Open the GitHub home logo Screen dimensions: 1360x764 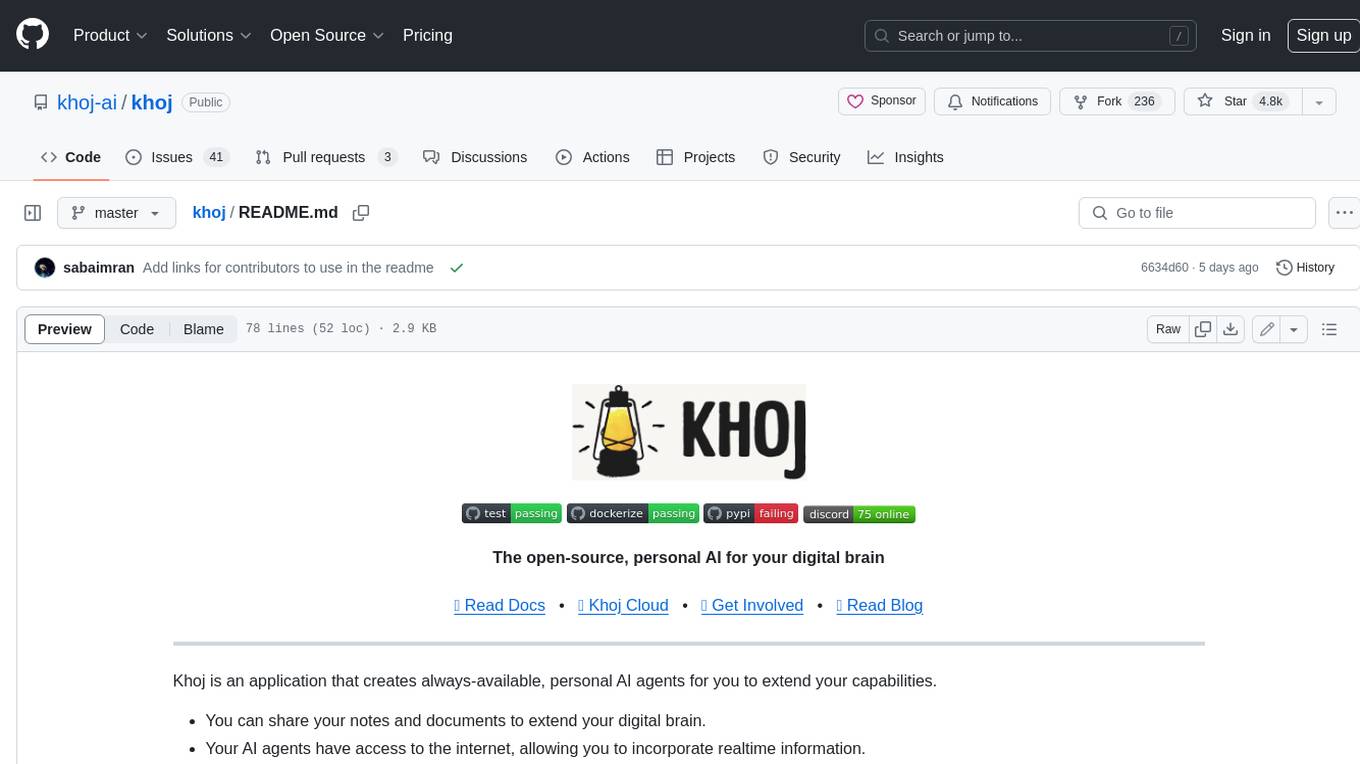[32, 35]
